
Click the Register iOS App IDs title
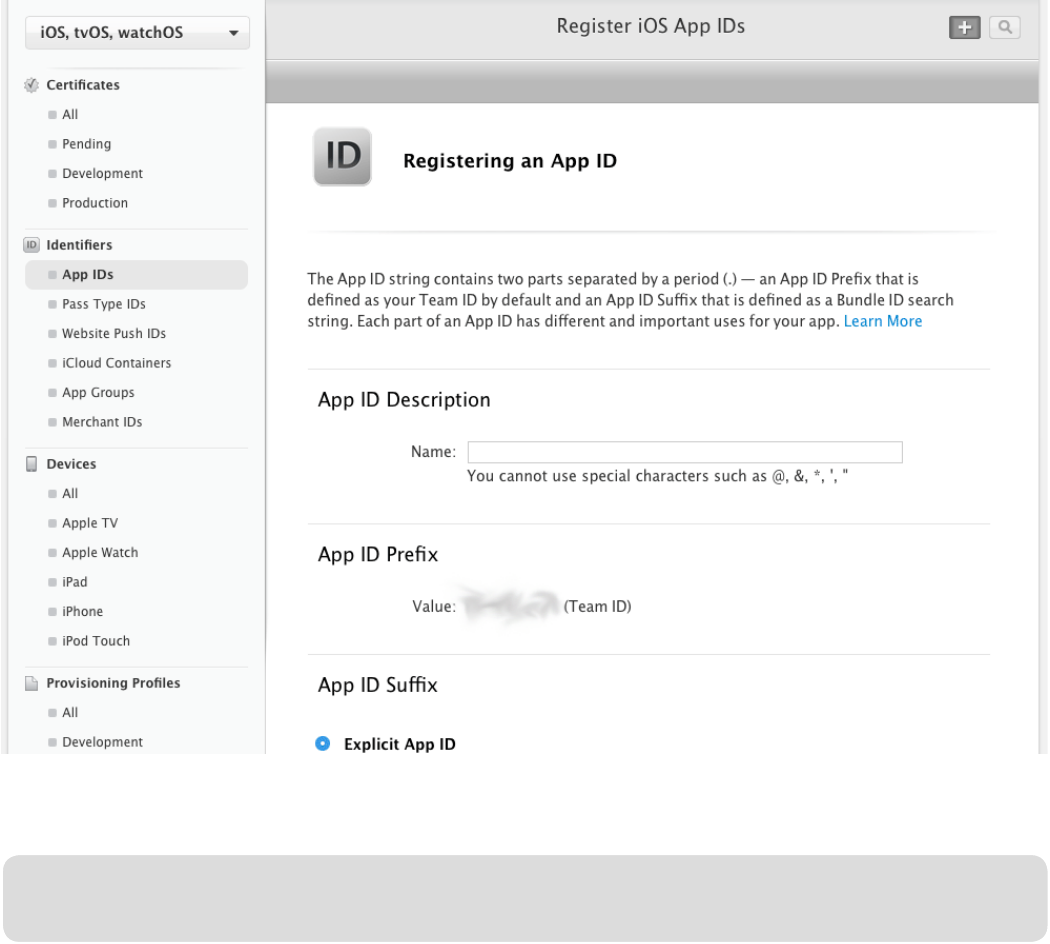(651, 26)
